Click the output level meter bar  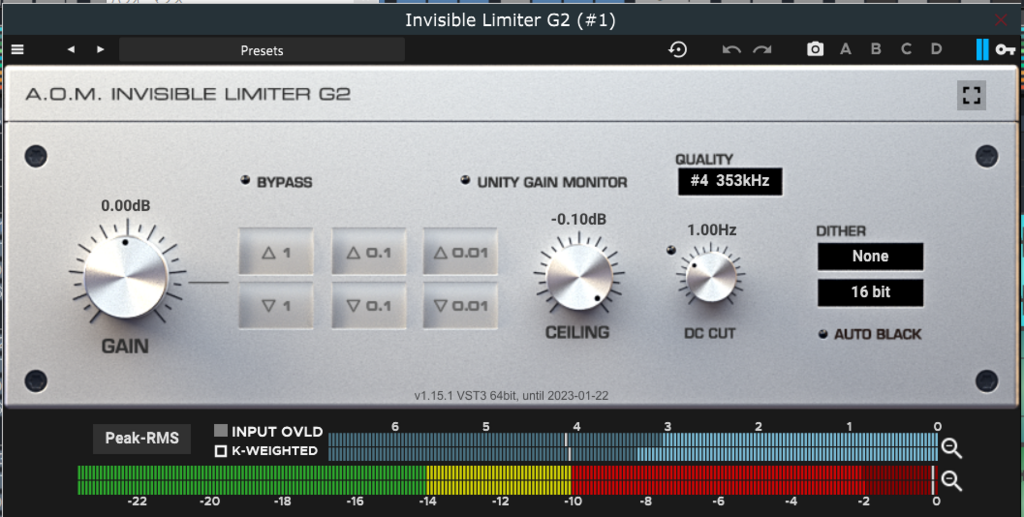click(507, 480)
